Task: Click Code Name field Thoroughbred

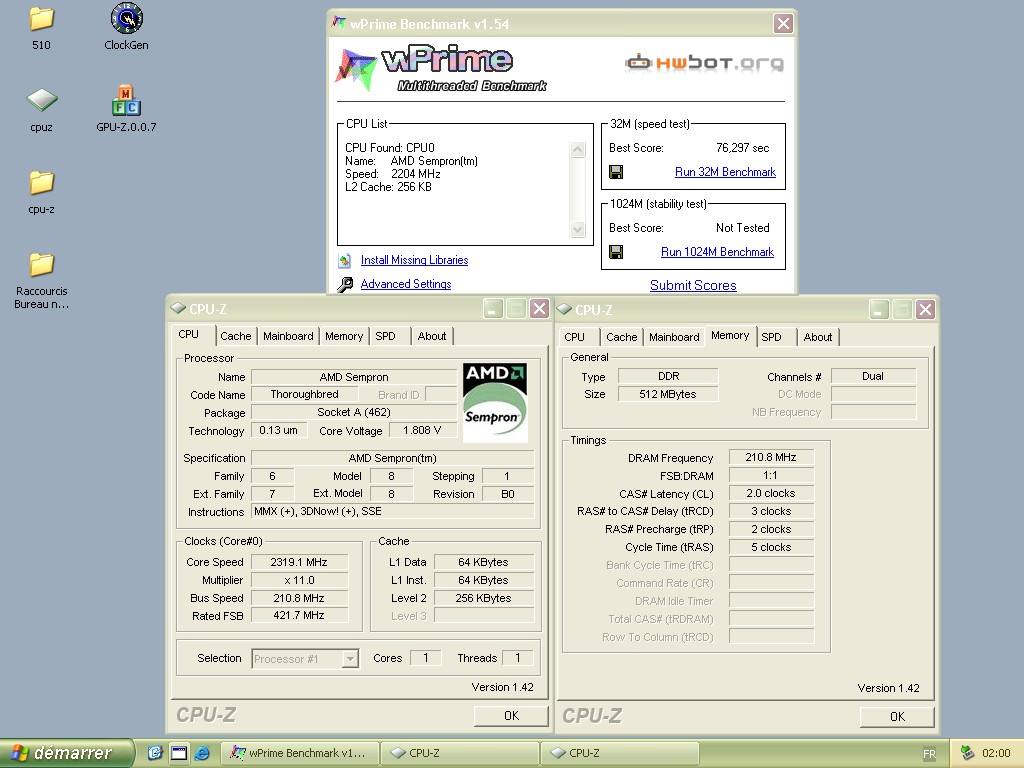Action: (304, 394)
